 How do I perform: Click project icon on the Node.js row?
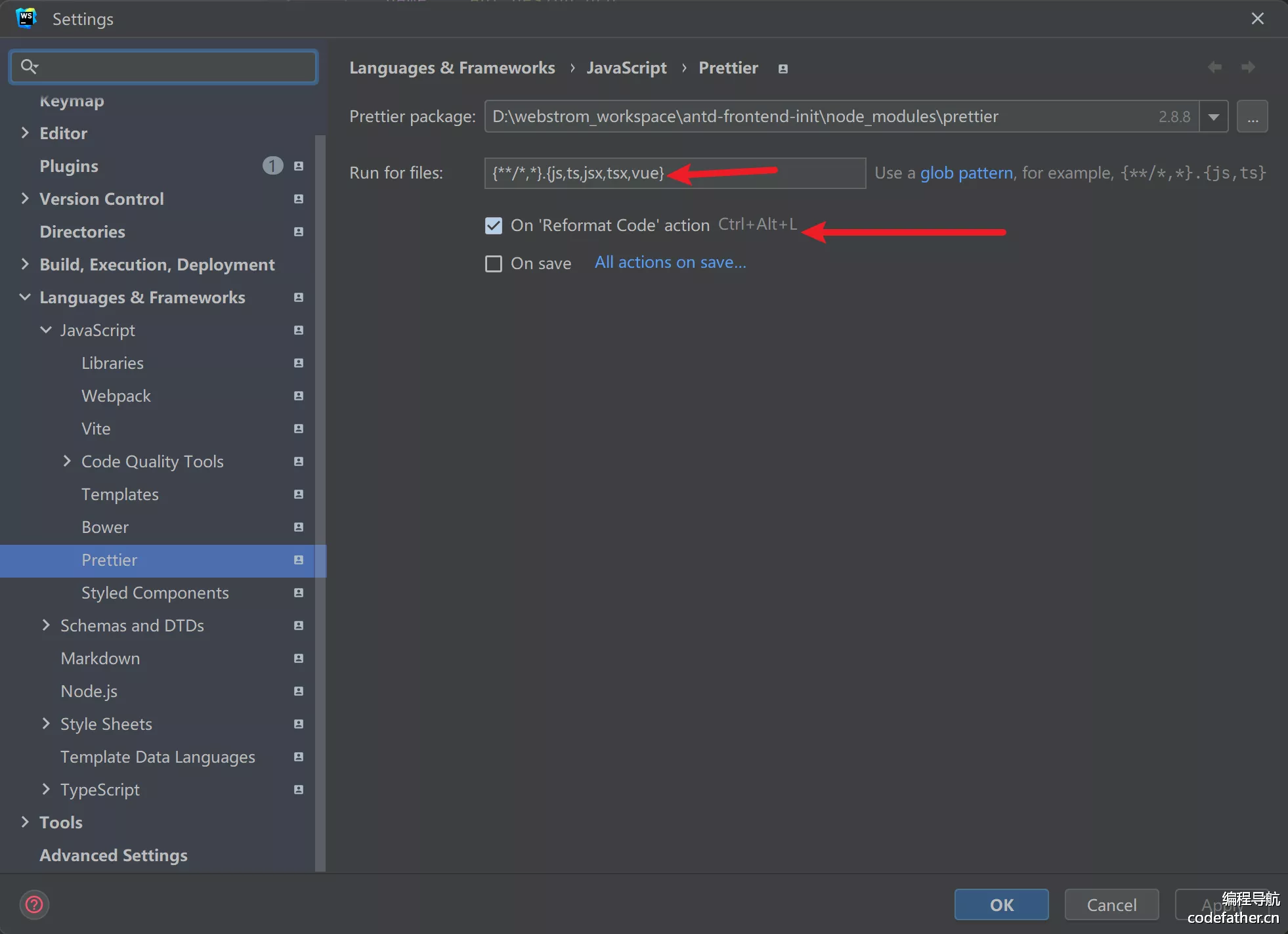point(299,691)
